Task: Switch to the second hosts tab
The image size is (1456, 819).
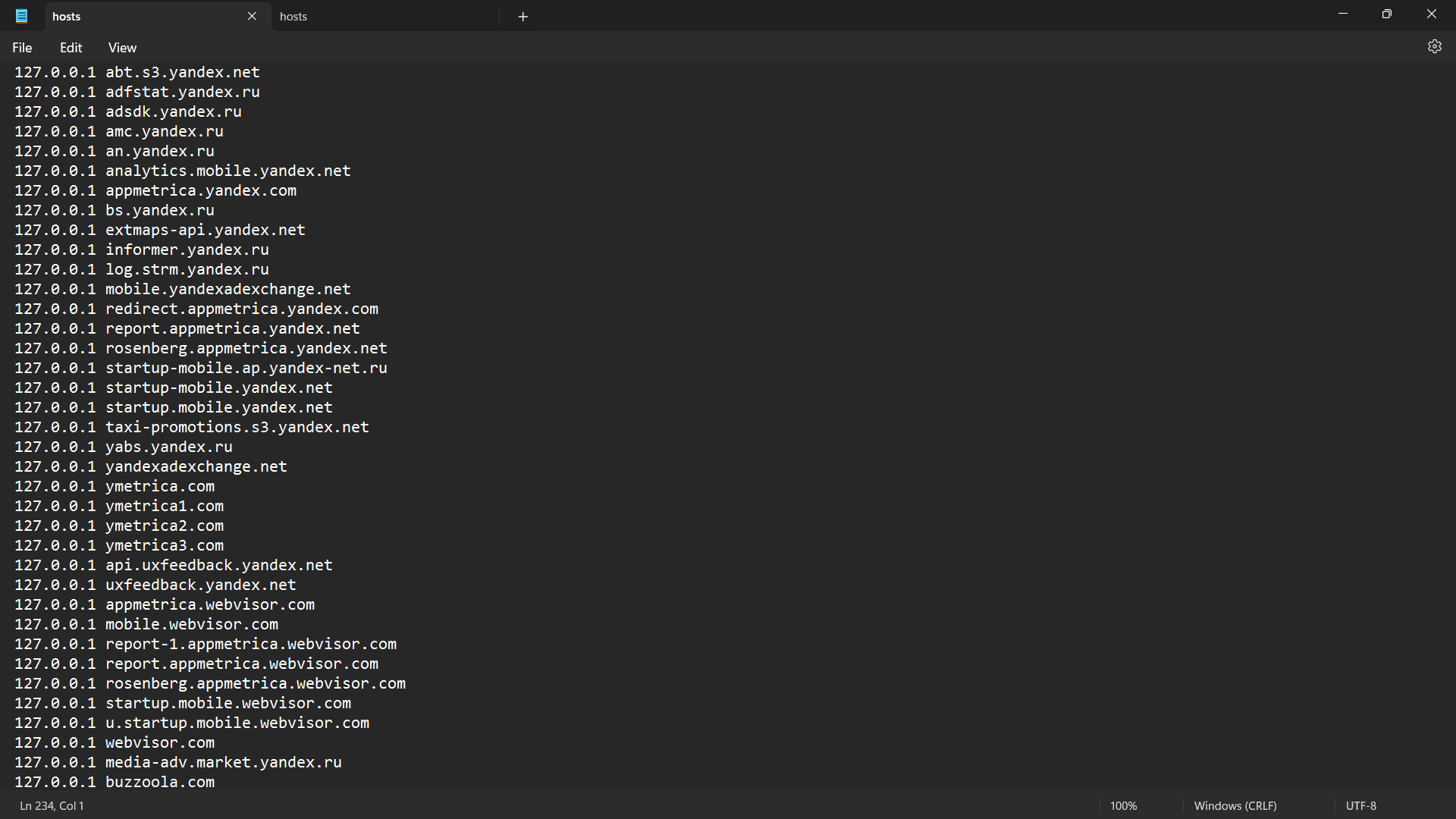Action: (386, 16)
